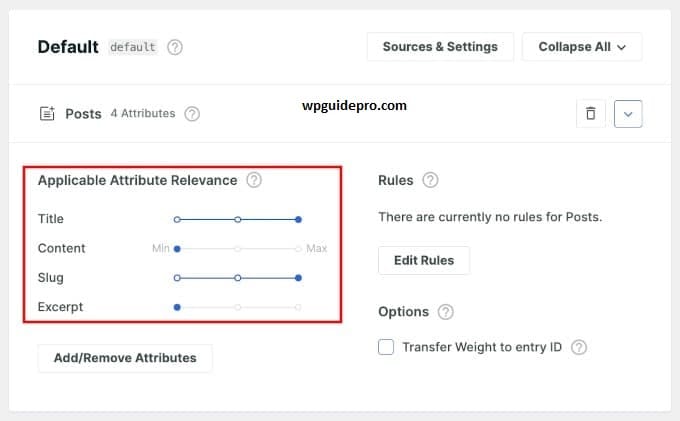Viewport: 680px width, 421px height.
Task: Open help for Applicable Attribute Relevance
Action: coord(254,181)
